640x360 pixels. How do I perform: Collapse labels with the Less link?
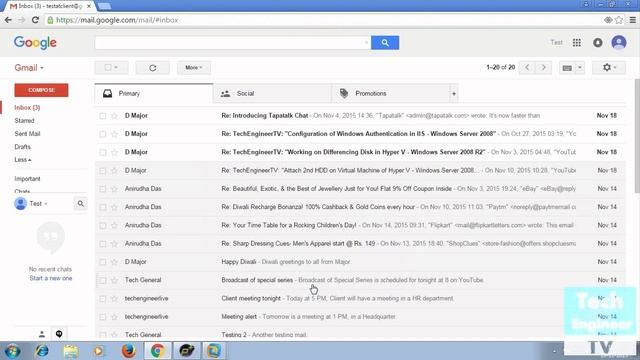click(22, 160)
